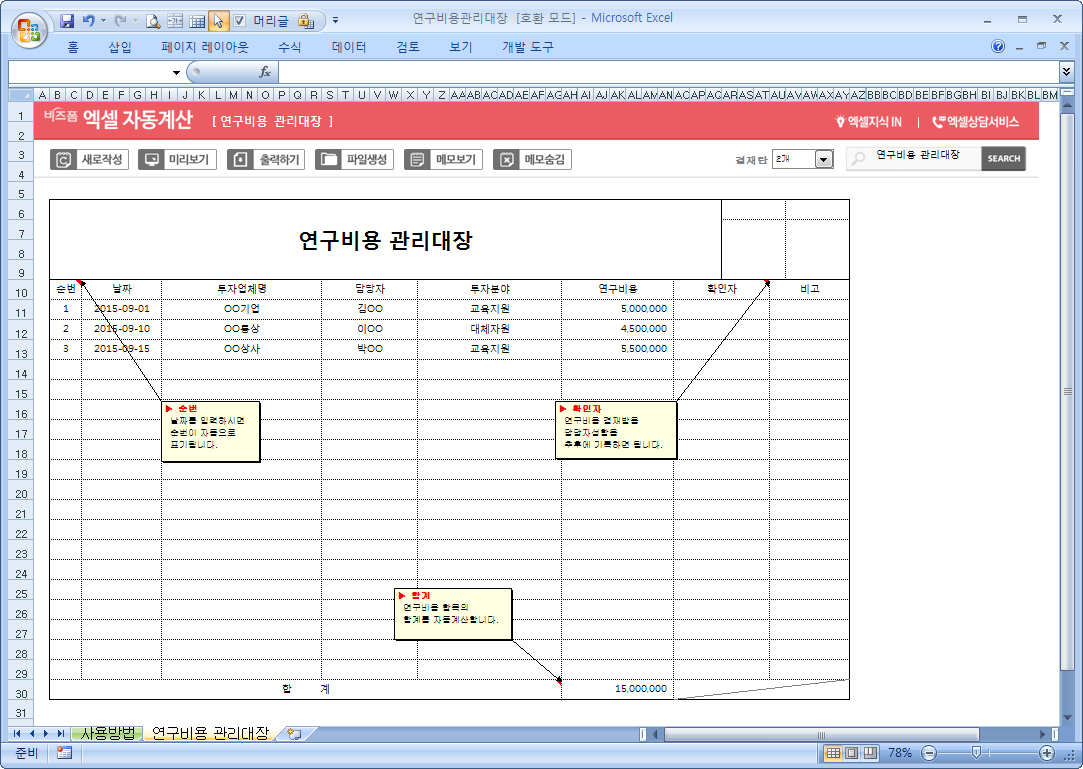
Task: Open the 엑셀상담서비스 link
Action: 976,122
